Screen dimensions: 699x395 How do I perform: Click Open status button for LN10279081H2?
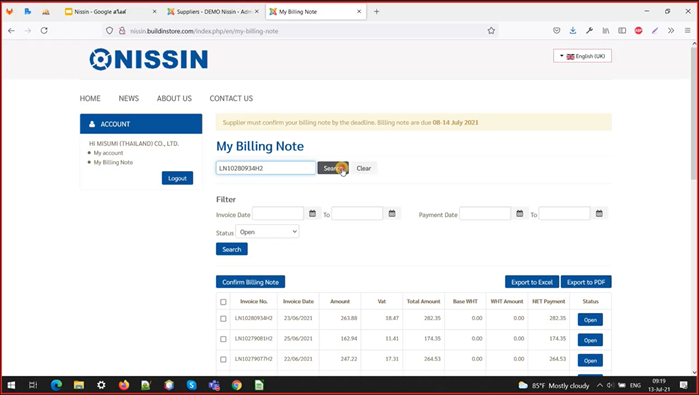[590, 340]
